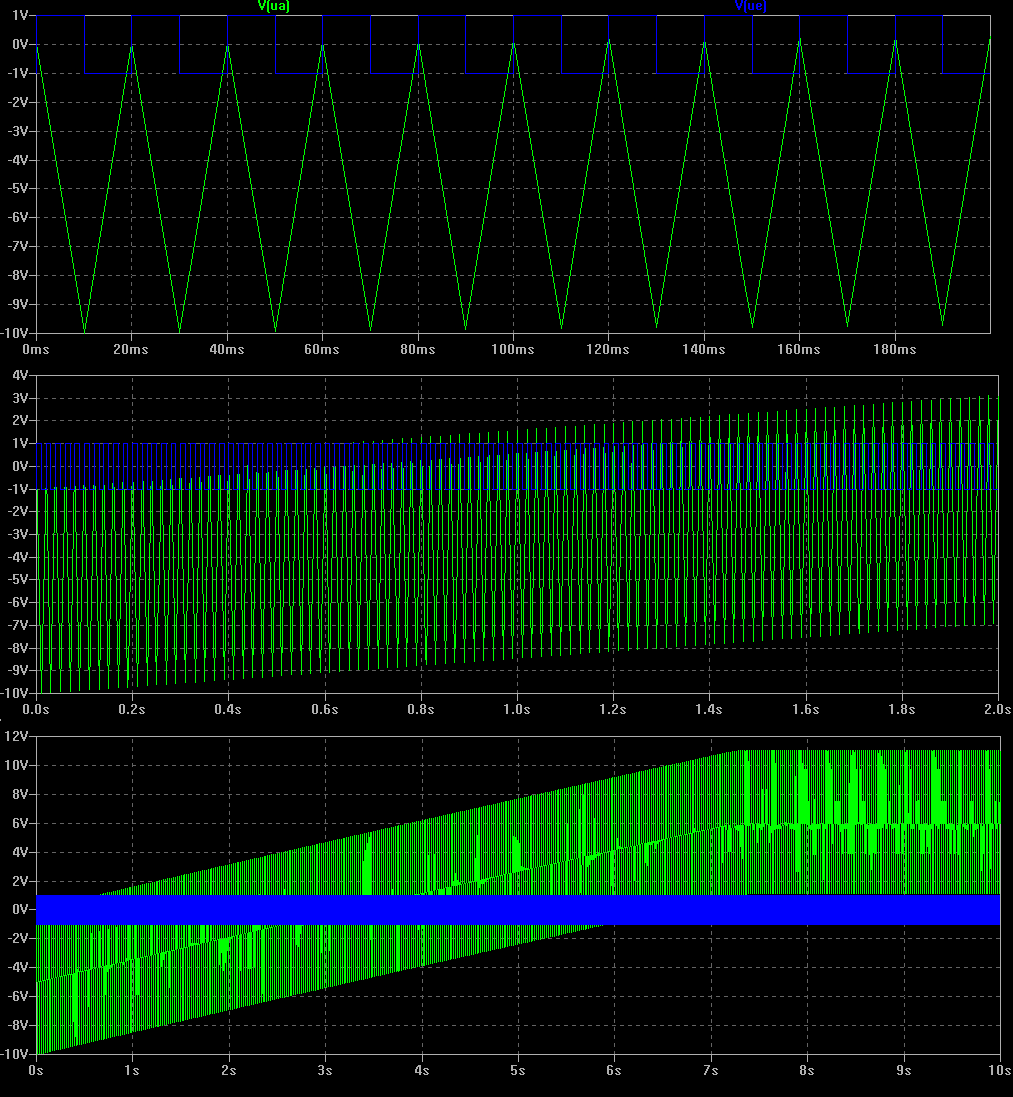Screen dimensions: 1013x1097
Task: Click the 60ms time axis label
Action: [x=322, y=349]
